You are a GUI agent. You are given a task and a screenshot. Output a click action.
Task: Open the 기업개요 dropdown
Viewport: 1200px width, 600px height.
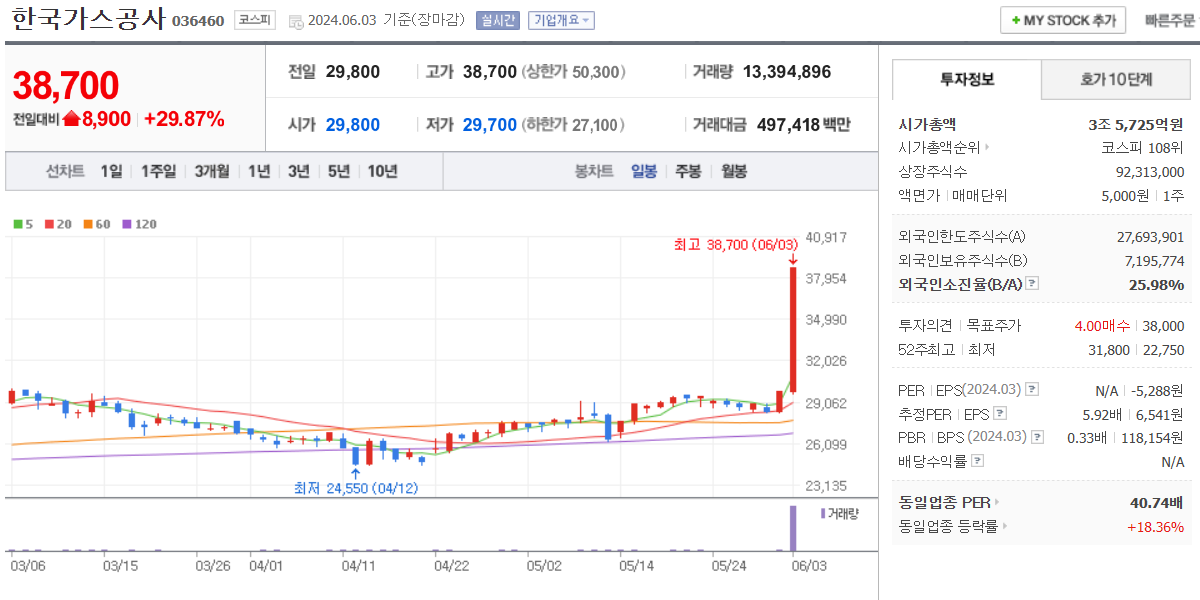point(561,20)
